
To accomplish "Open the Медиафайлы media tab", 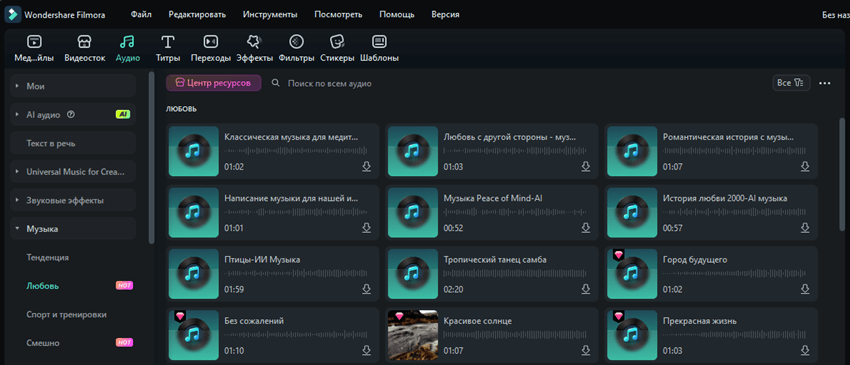I will 34,48.
